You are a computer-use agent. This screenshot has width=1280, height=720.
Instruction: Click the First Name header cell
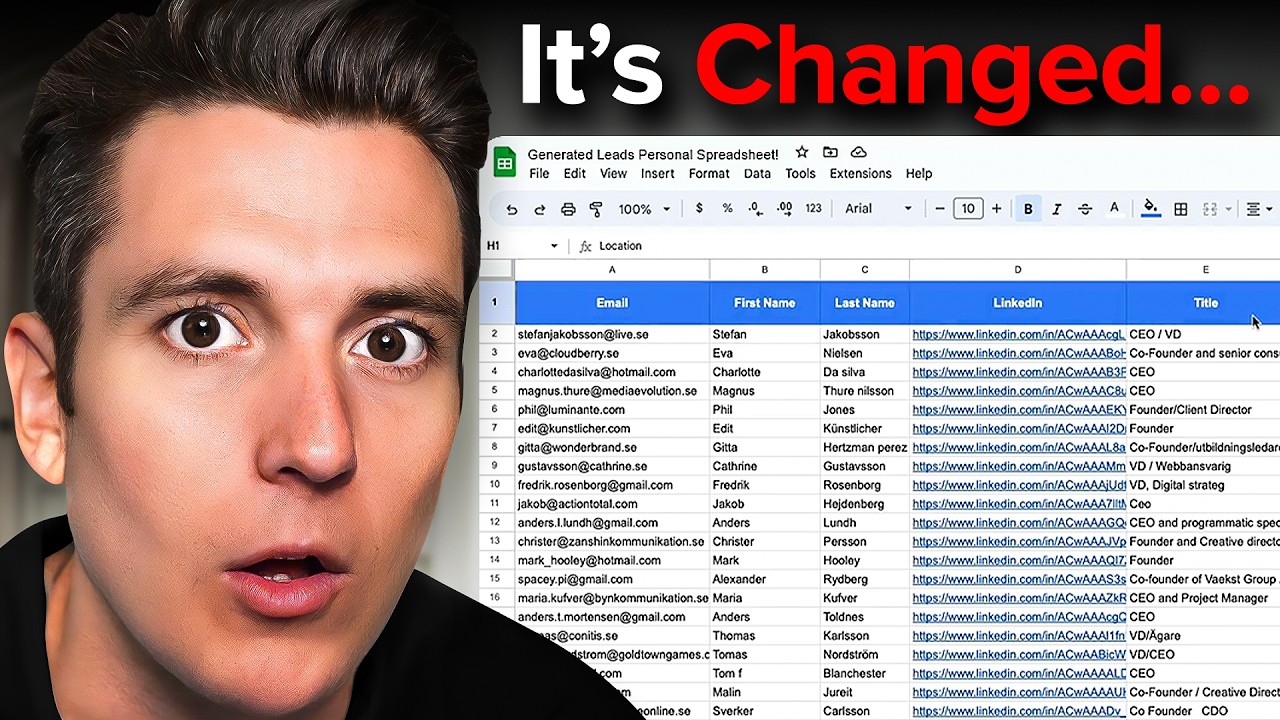[765, 303]
